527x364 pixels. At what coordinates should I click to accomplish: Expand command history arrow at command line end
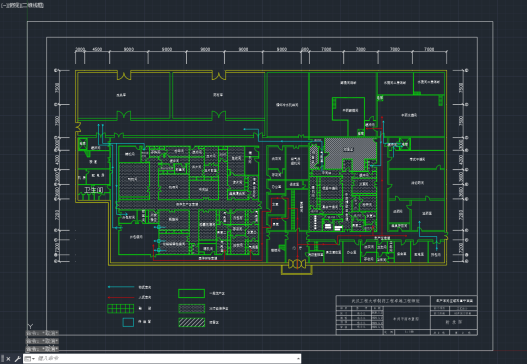(x=298, y=359)
